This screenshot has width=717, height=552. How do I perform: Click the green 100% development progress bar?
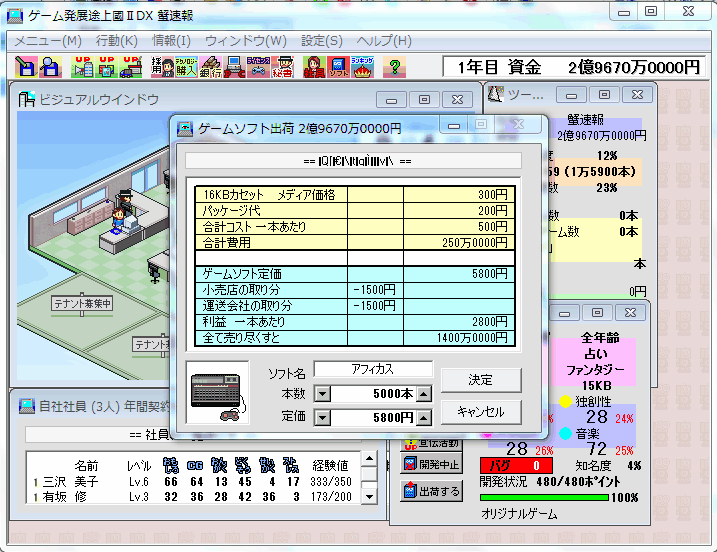click(544, 497)
